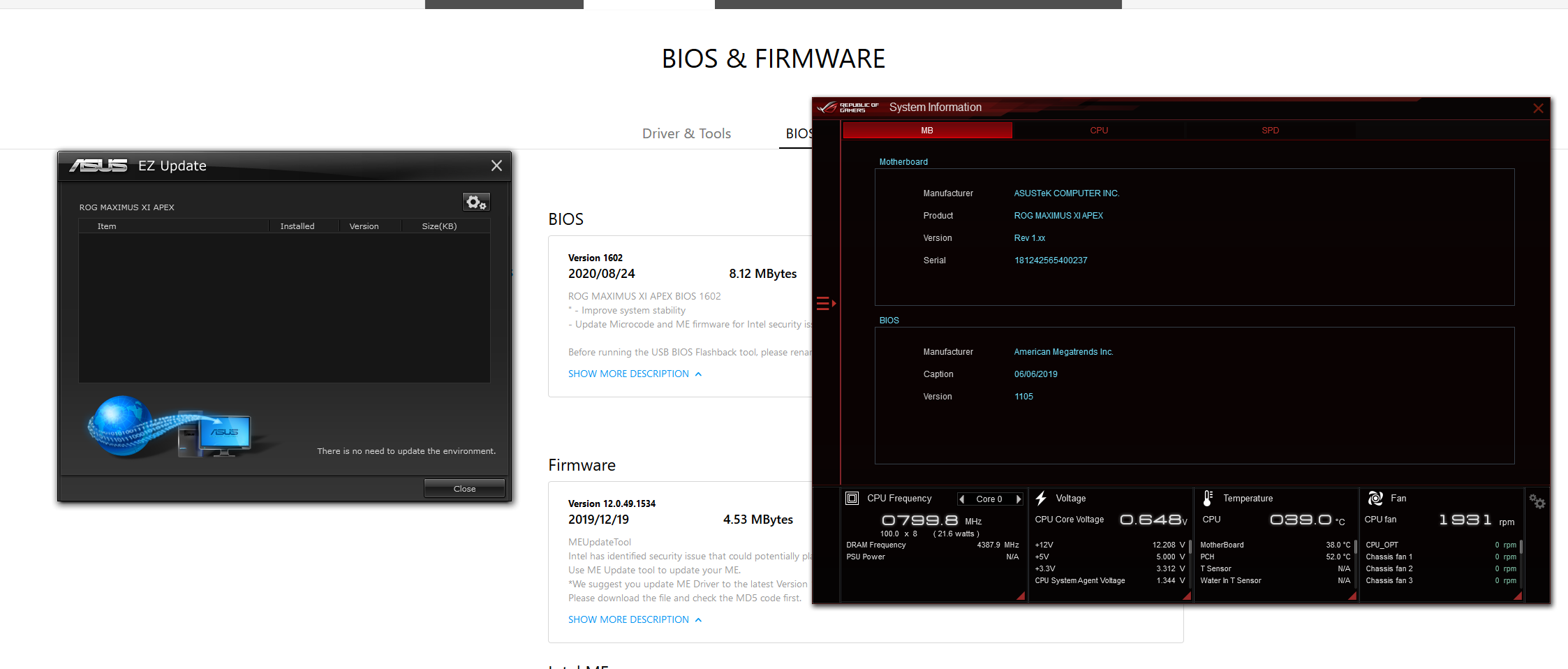
Task: Click the CPU Core Voltage '0.648' readout
Action: coord(1151,520)
